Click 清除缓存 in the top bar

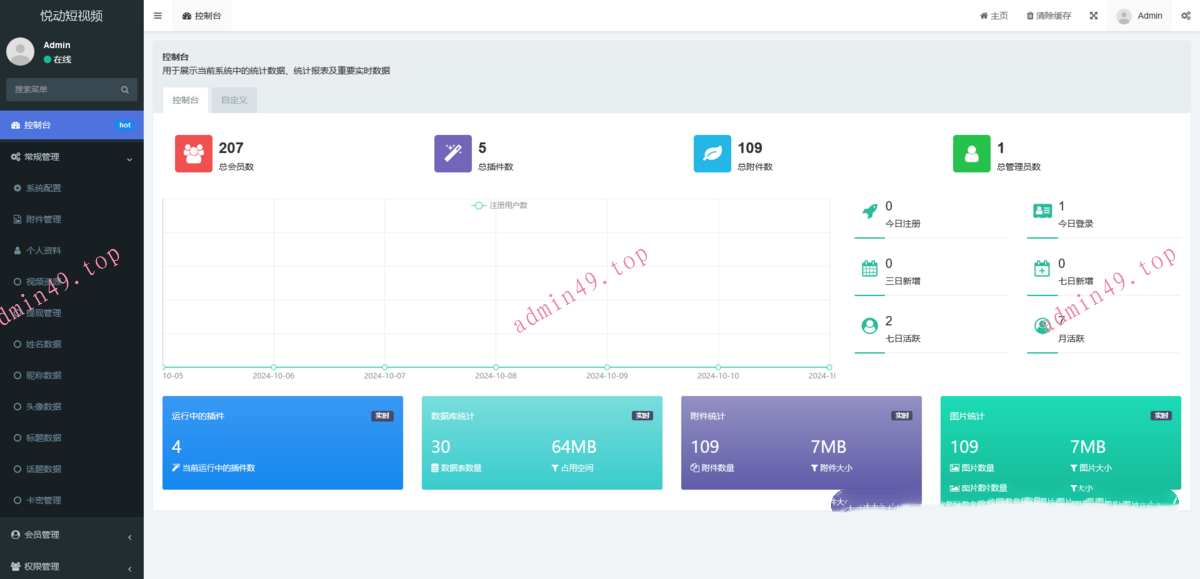coord(1048,16)
